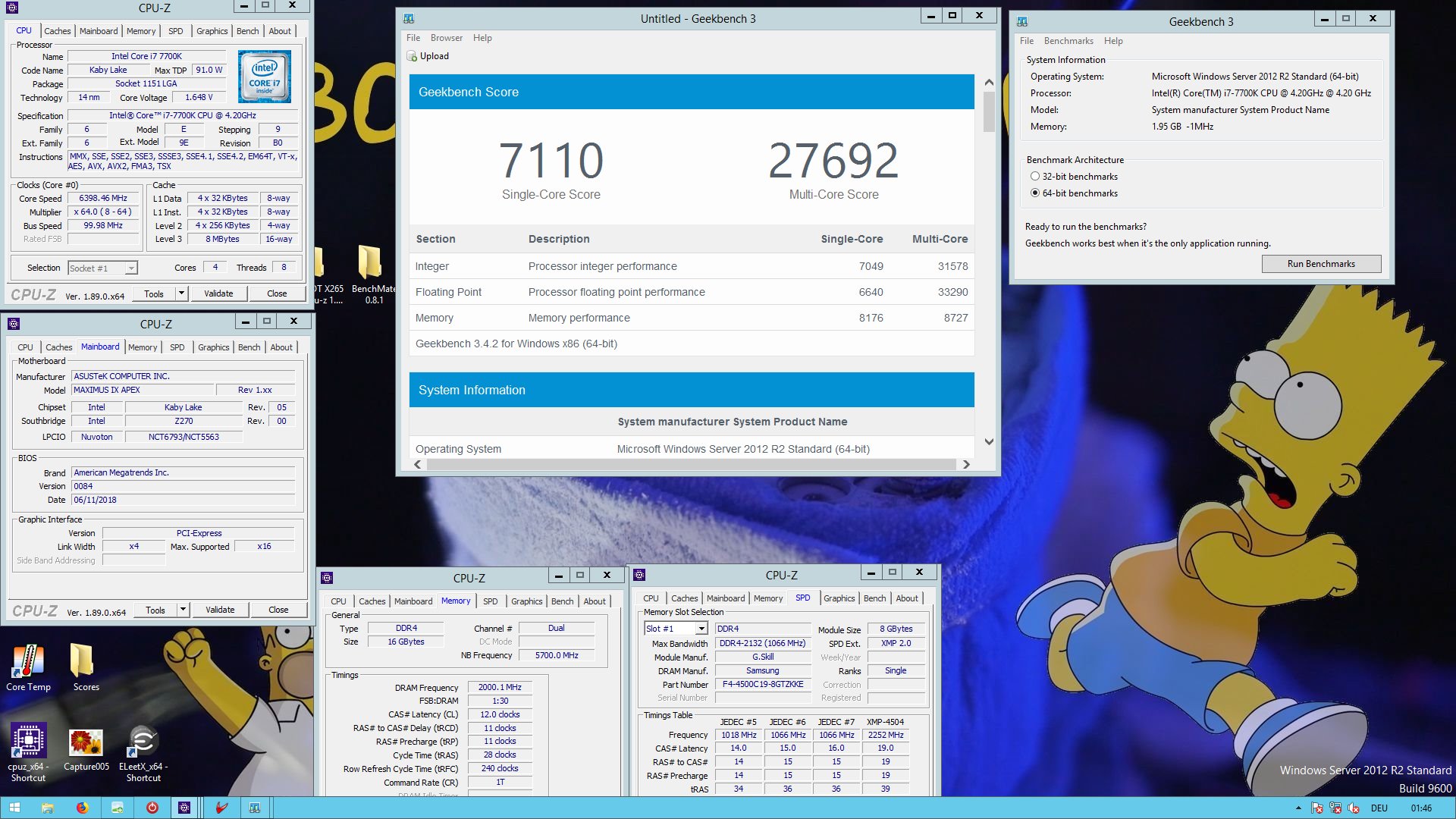This screenshot has width=1456, height=819.
Task: Show hidden system tray icons
Action: [1298, 808]
